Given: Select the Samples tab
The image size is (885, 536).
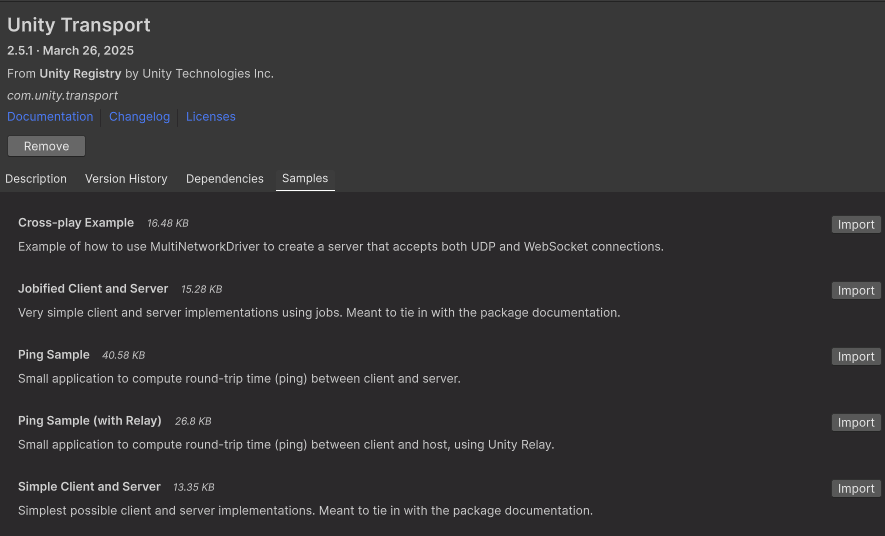Looking at the screenshot, I should click(x=305, y=179).
